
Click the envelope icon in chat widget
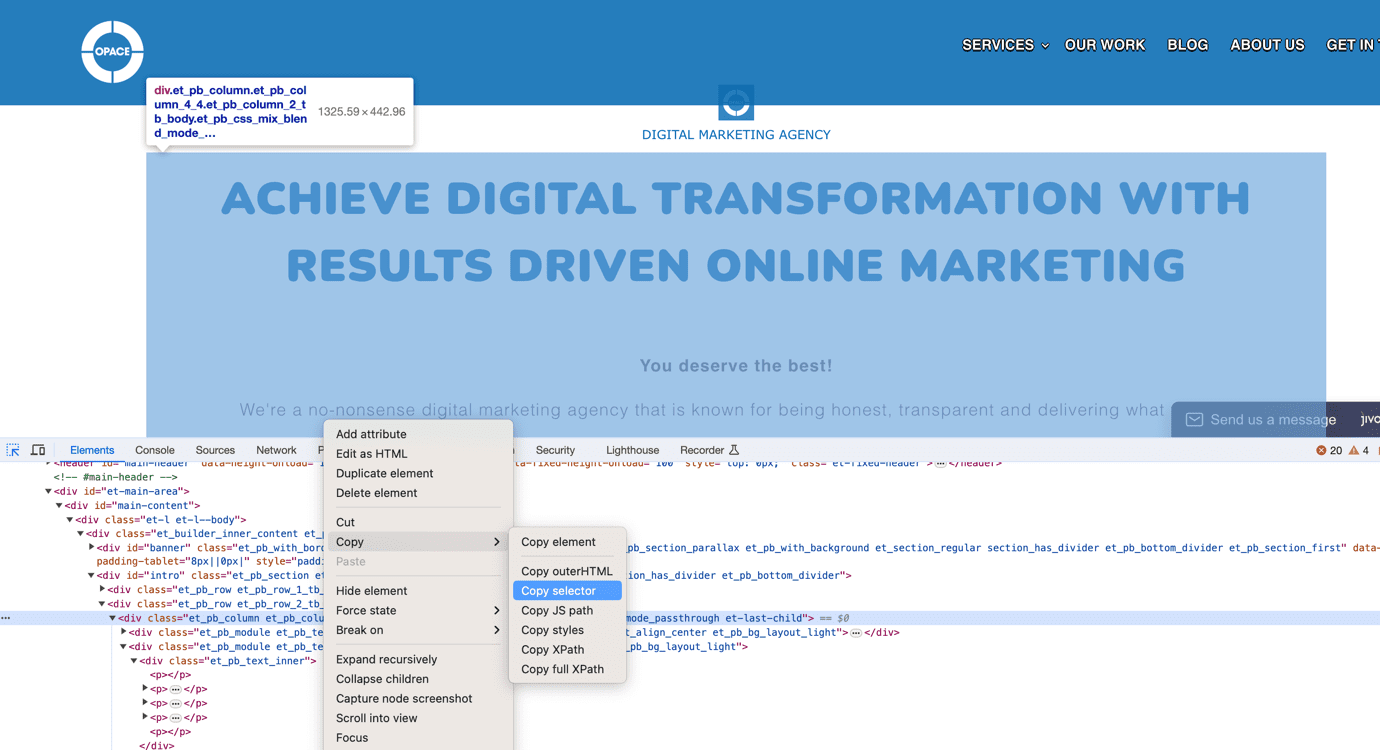pos(1194,420)
